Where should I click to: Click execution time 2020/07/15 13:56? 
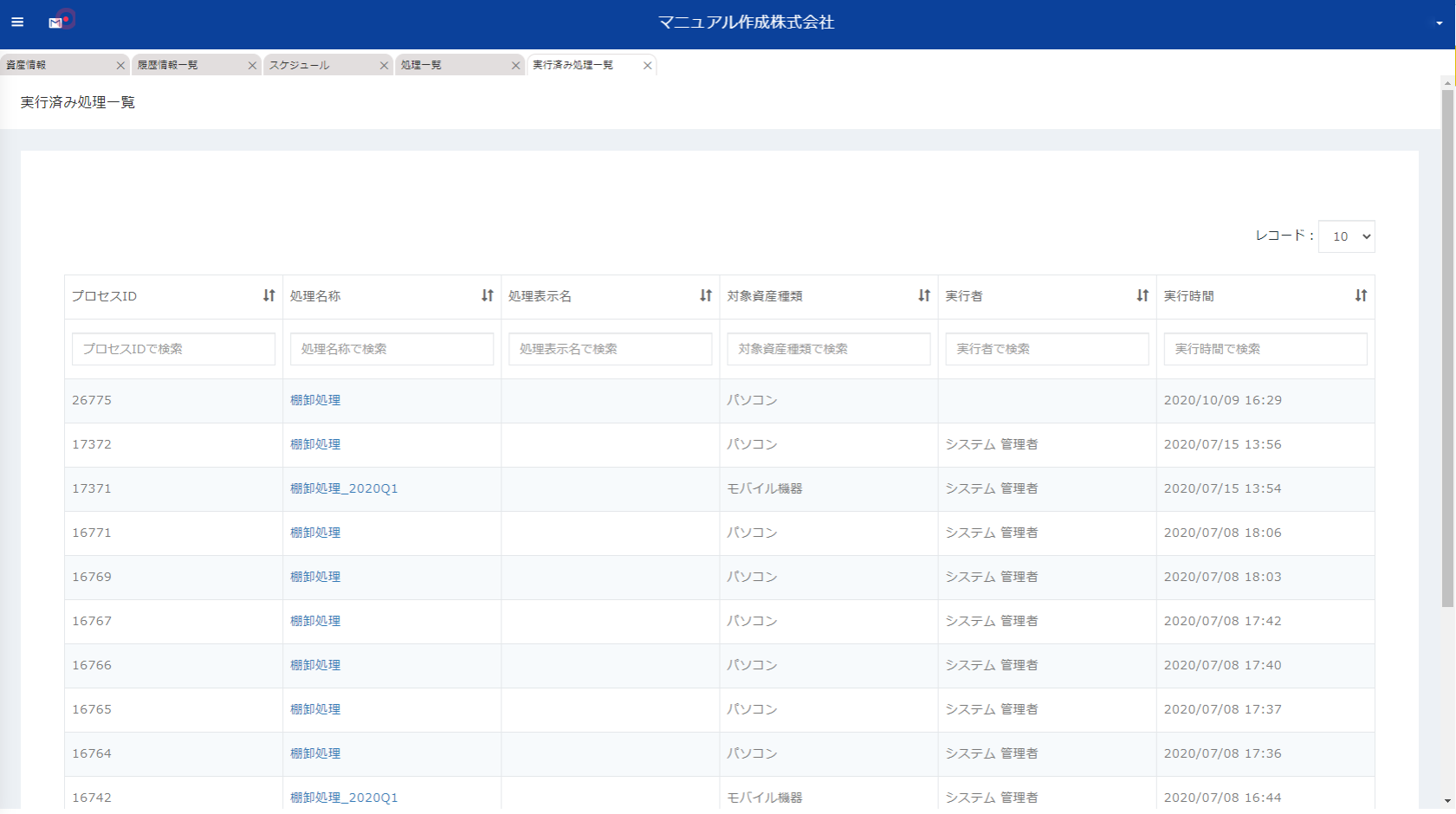click(x=1222, y=444)
